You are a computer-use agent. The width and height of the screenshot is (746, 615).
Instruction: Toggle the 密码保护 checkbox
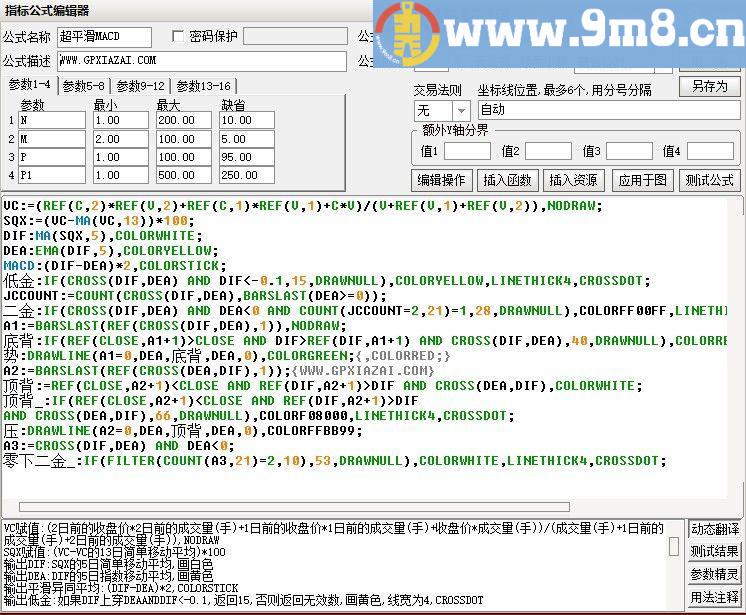click(x=177, y=37)
